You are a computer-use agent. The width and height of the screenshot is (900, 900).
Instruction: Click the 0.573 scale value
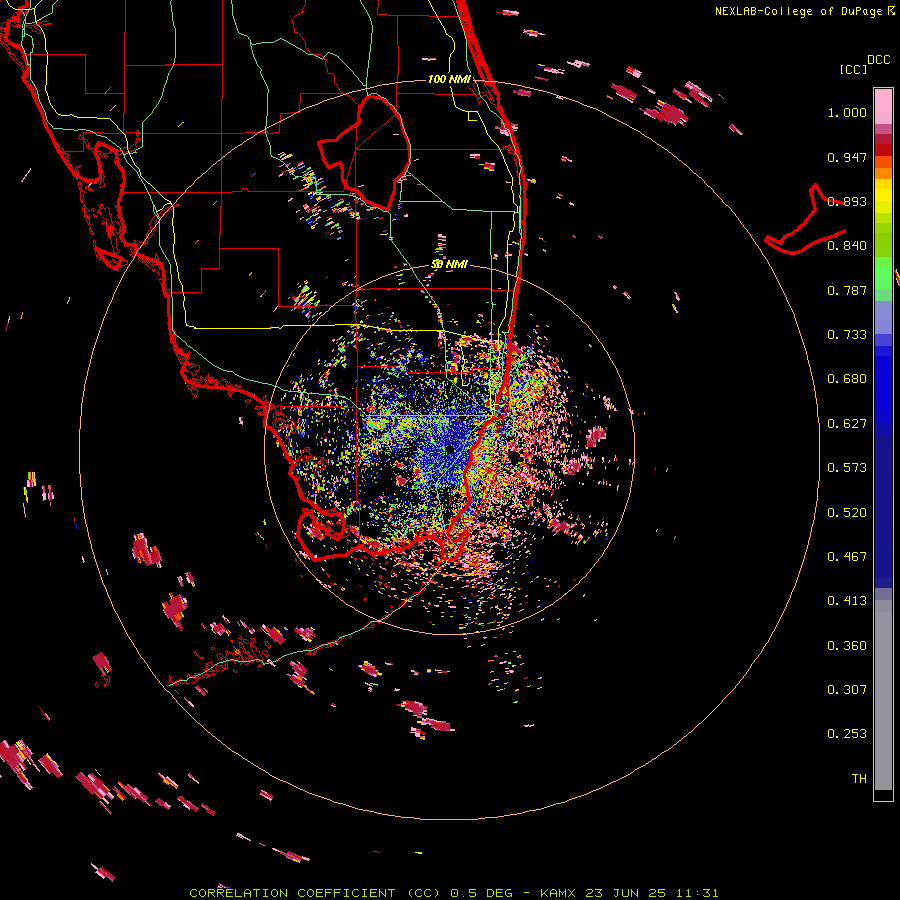click(x=847, y=468)
